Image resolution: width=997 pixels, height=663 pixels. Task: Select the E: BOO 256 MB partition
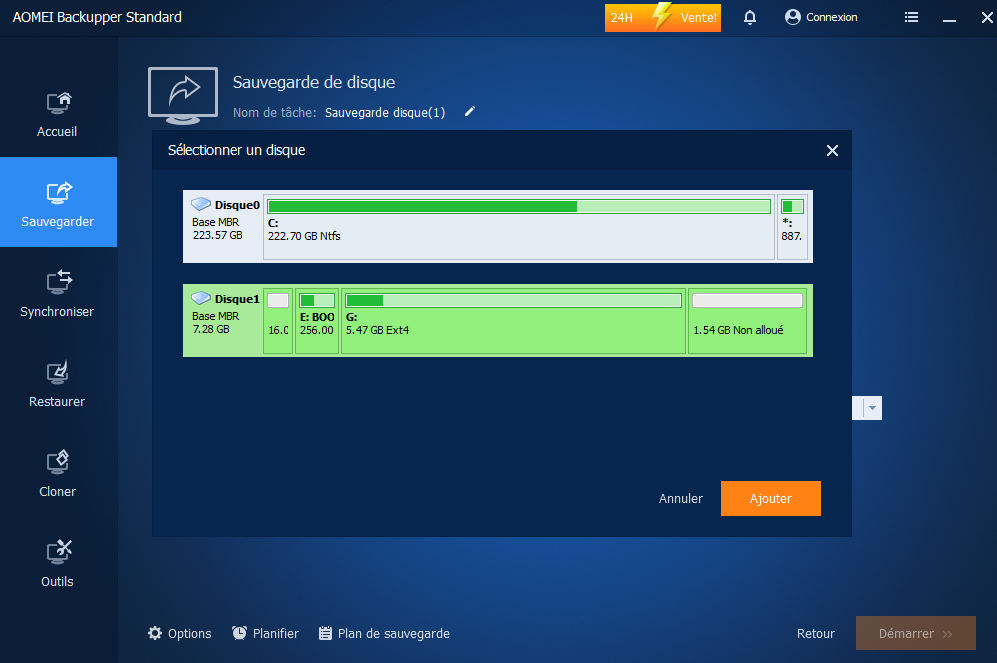click(x=317, y=321)
